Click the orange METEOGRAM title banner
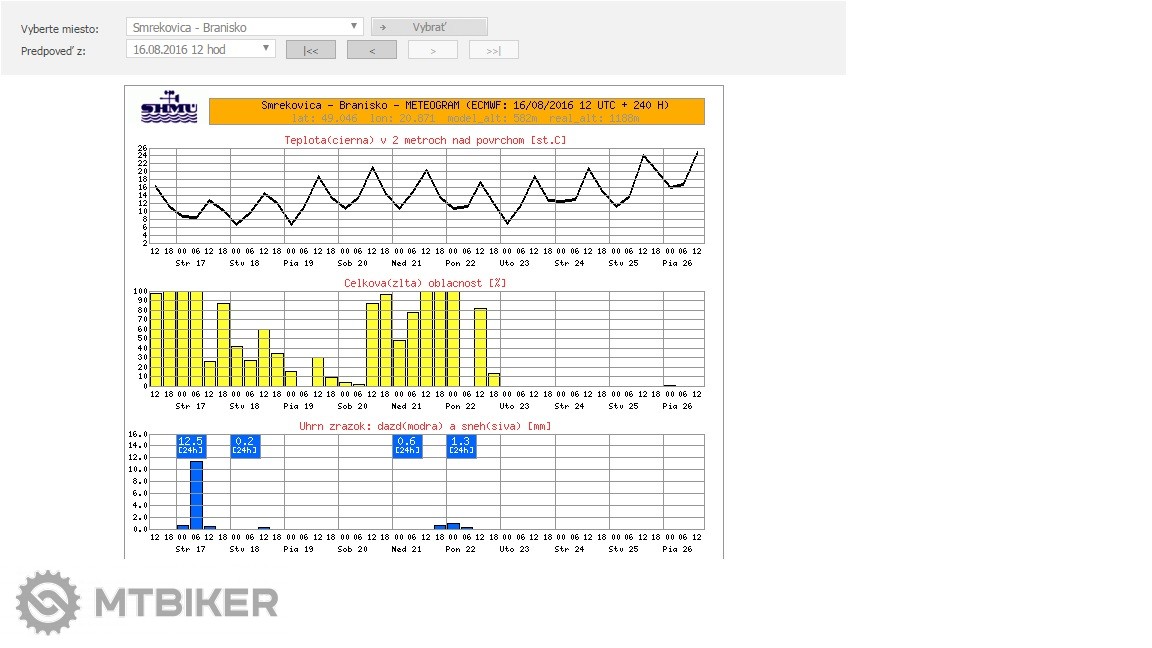This screenshot has height=648, width=1152. click(x=457, y=110)
